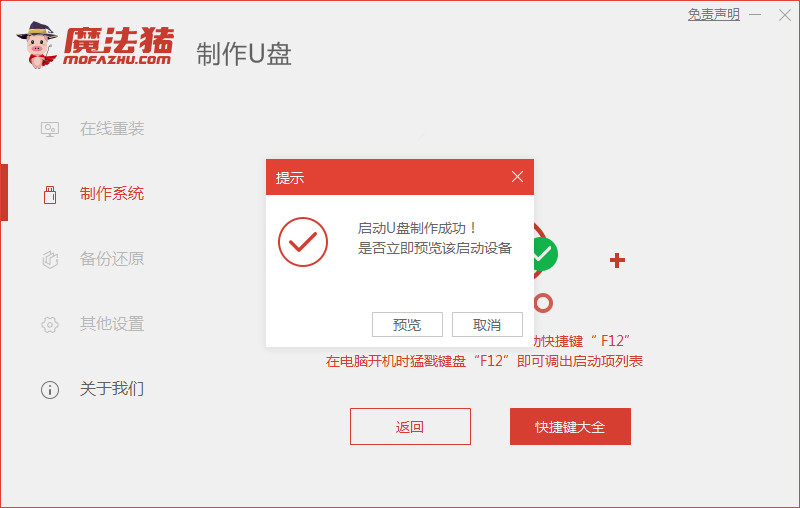This screenshot has width=800, height=508.
Task: Go to 关于我们 section
Action: click(x=112, y=389)
